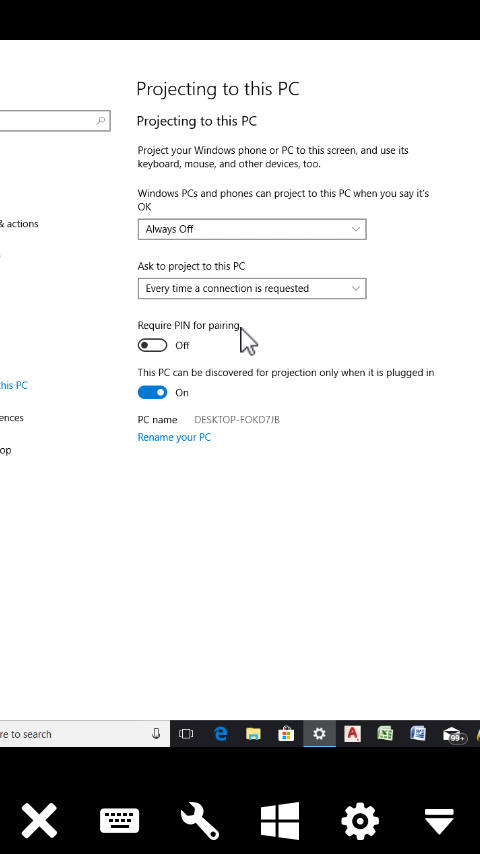
Task: Click the settings search box
Action: click(54, 121)
